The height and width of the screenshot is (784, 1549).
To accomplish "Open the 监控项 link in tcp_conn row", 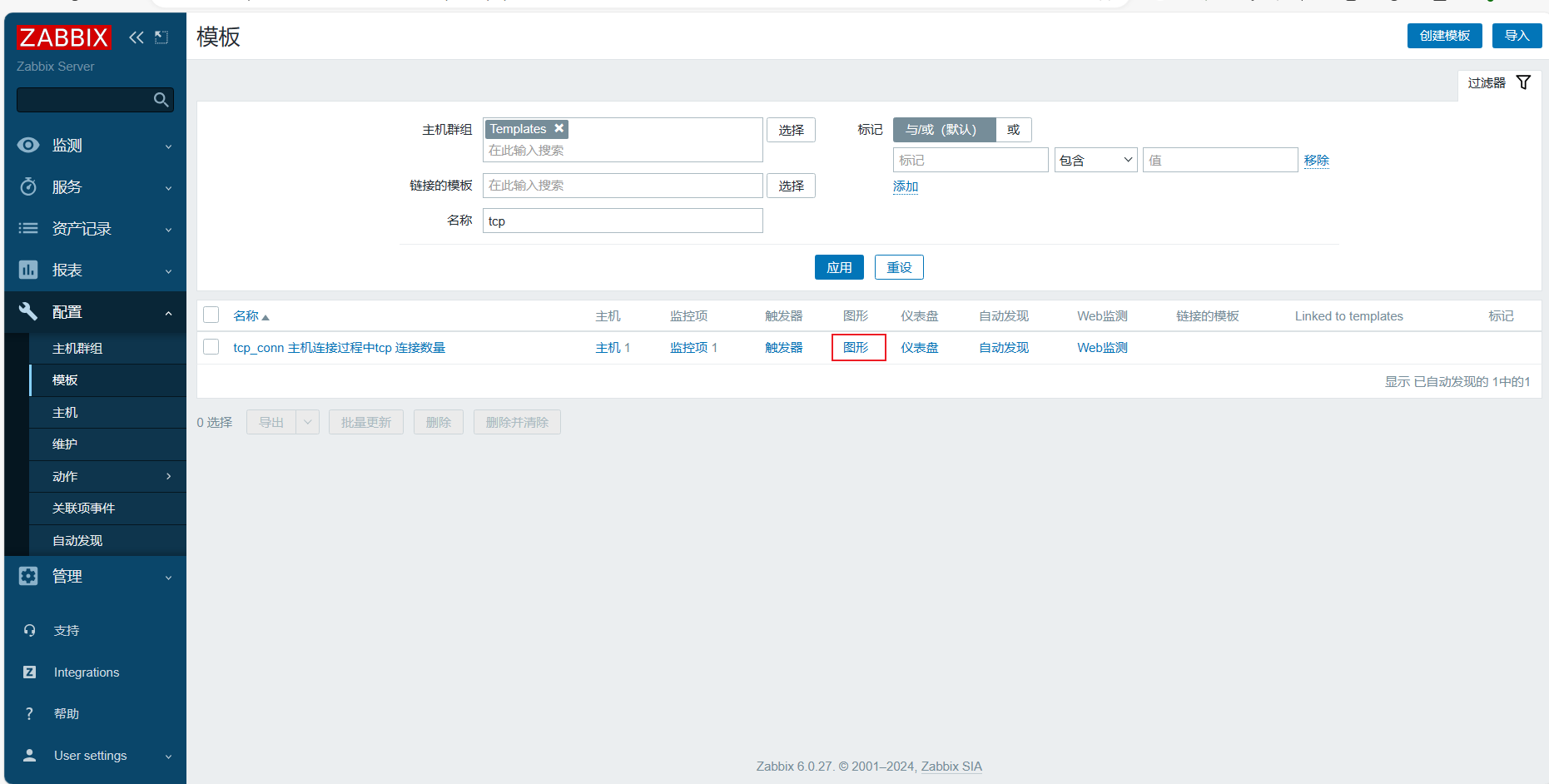I will [x=688, y=347].
